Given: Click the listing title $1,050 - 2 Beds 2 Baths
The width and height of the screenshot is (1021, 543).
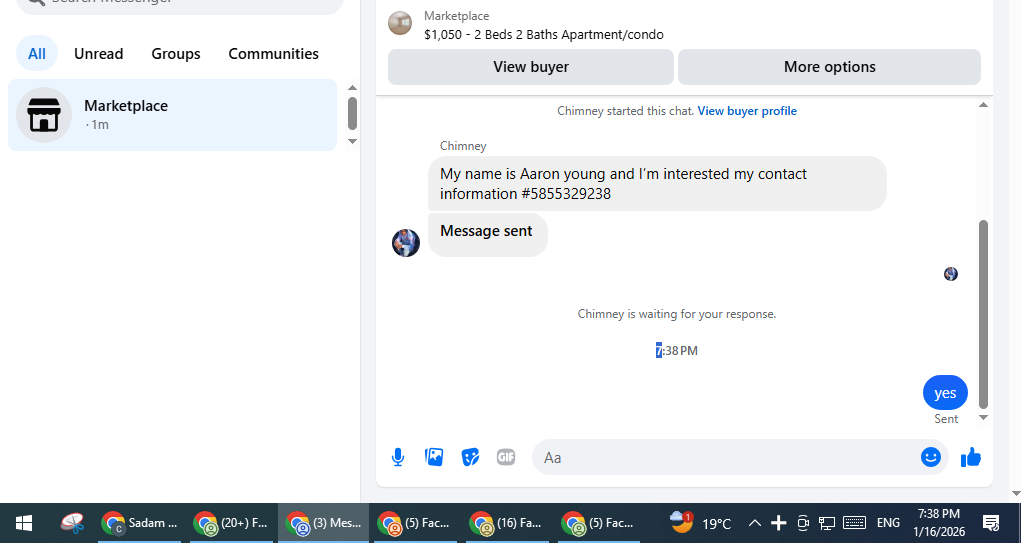Looking at the screenshot, I should pos(544,35).
